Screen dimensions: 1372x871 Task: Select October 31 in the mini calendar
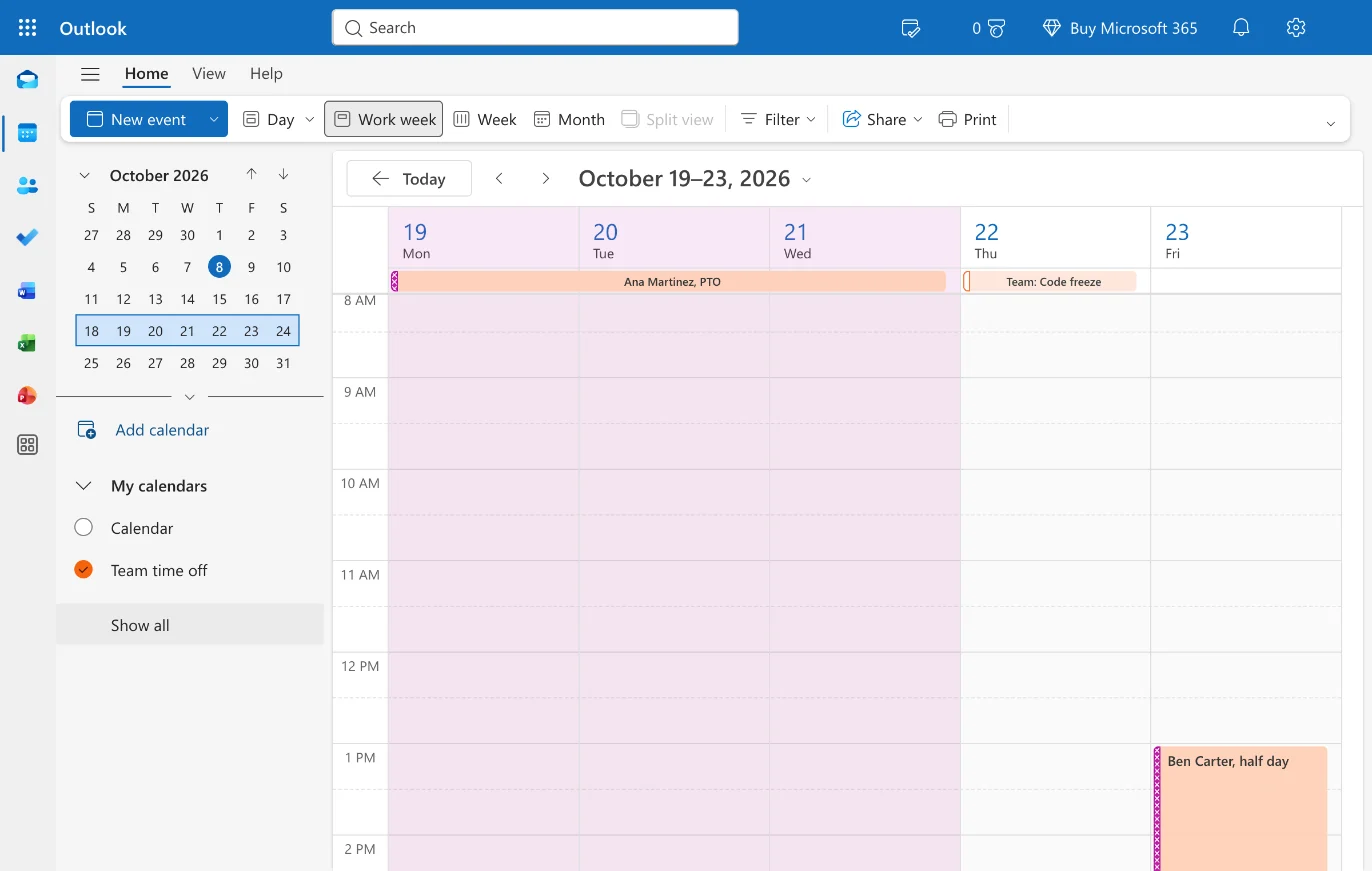(x=283, y=363)
